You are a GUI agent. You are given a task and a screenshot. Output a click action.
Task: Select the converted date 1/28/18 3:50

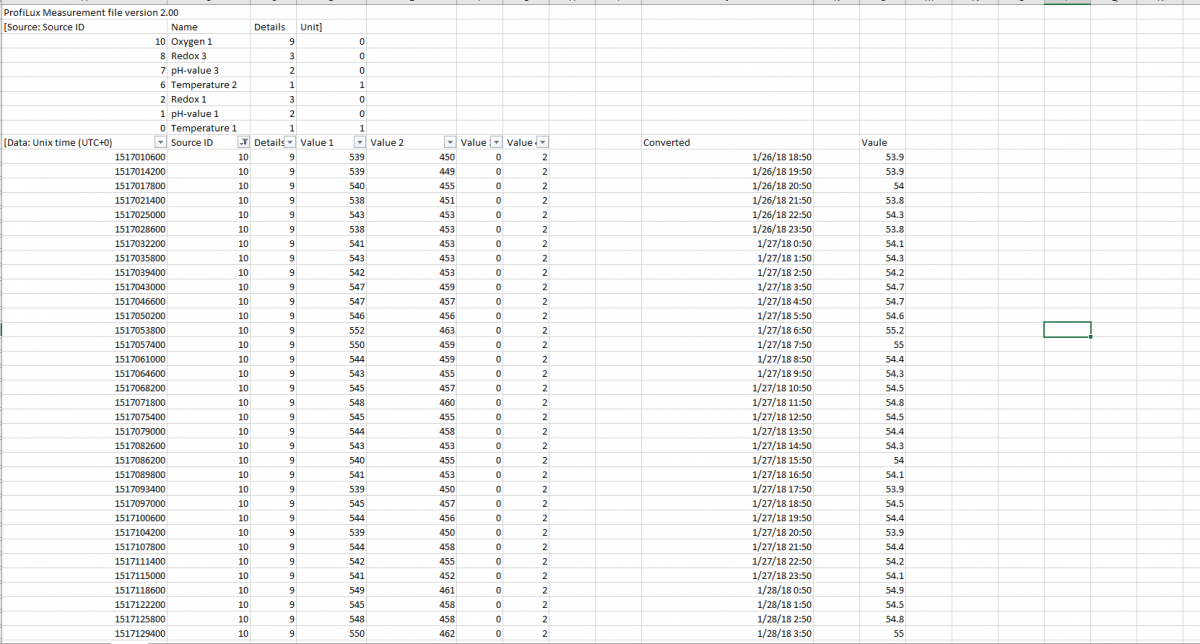coord(727,633)
